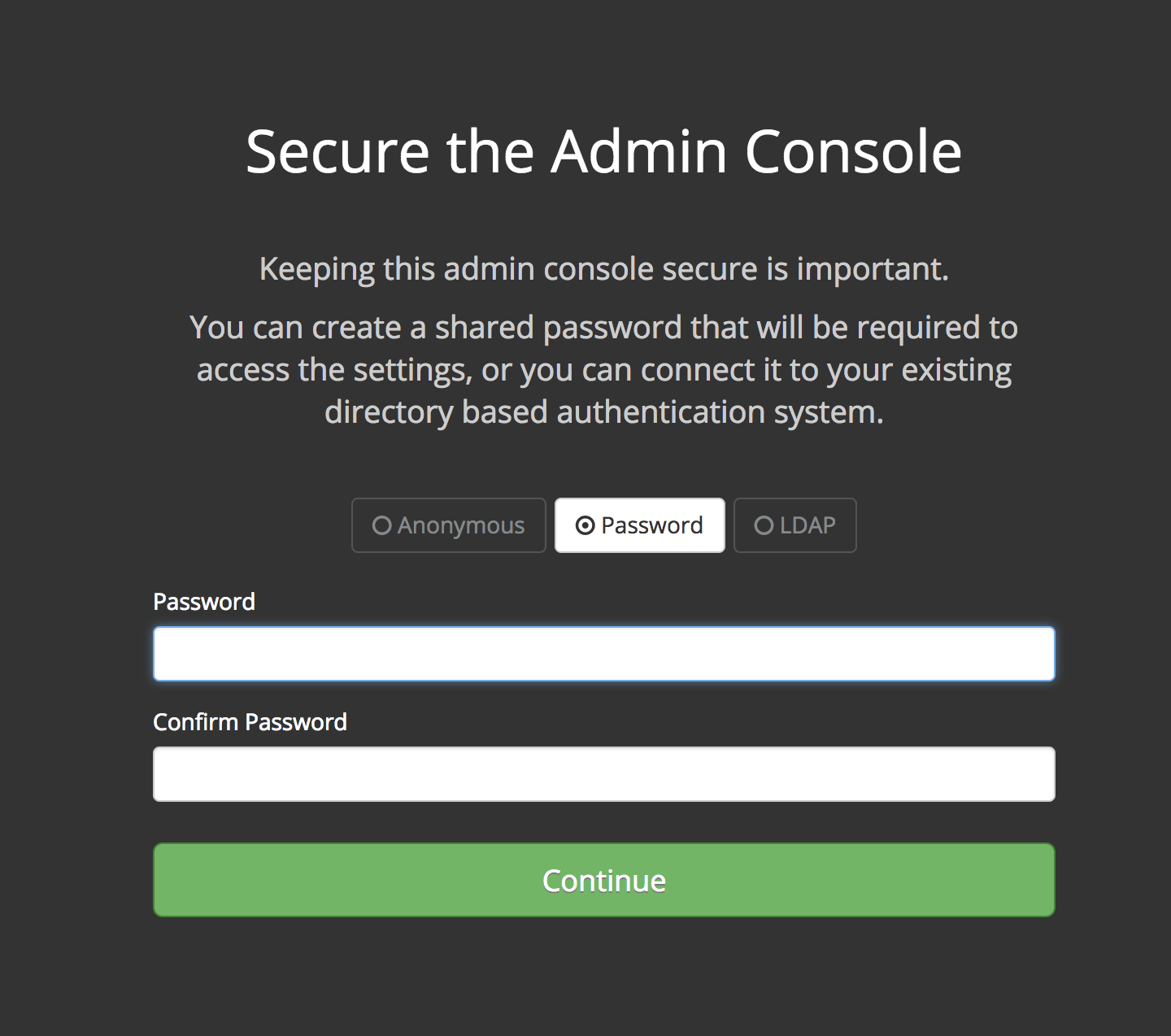Click the "LDAP" text in the toggle group

point(808,525)
